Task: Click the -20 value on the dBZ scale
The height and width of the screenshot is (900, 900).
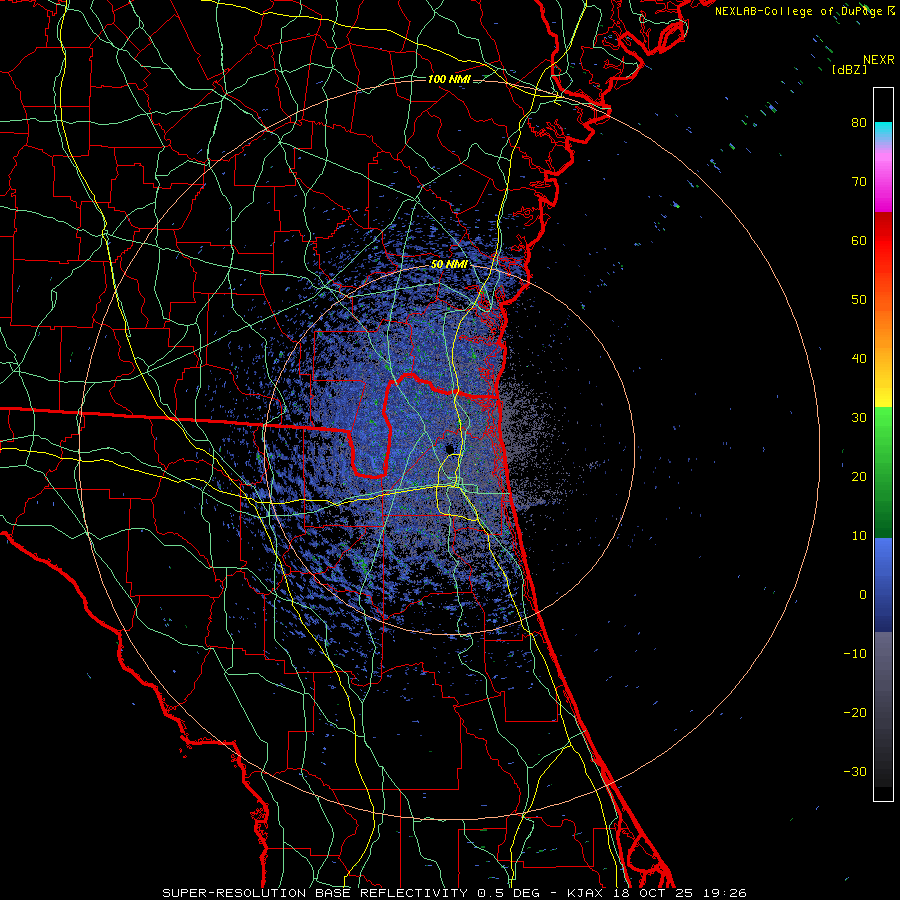Action: (x=855, y=713)
